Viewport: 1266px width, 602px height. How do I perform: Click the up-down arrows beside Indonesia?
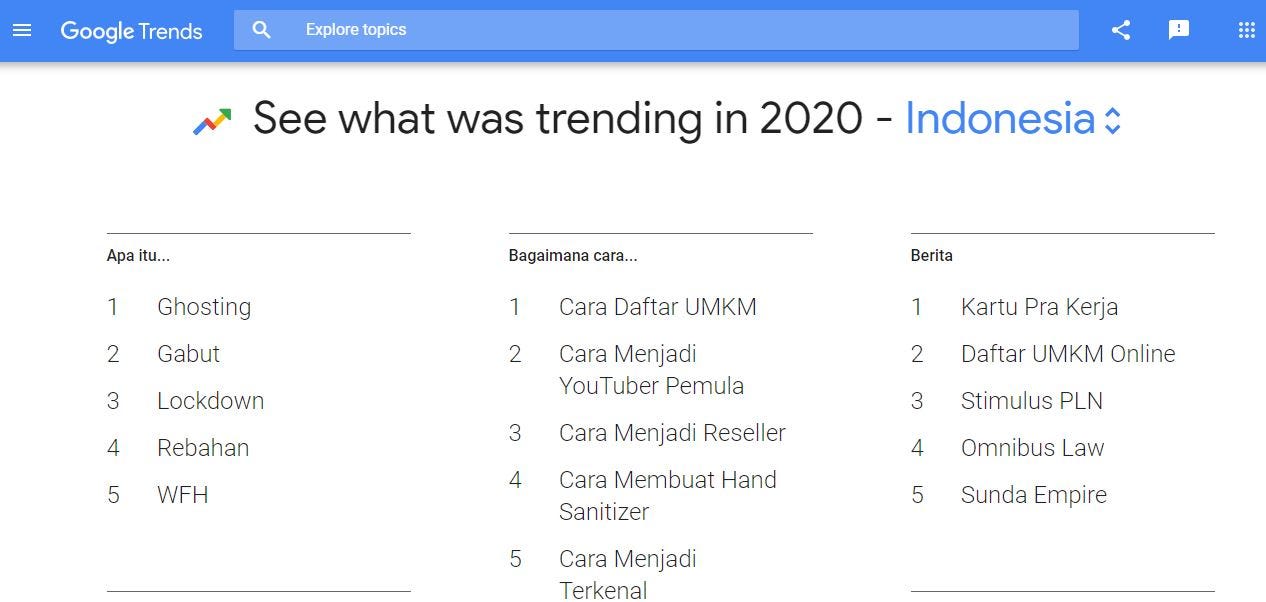[1113, 122]
